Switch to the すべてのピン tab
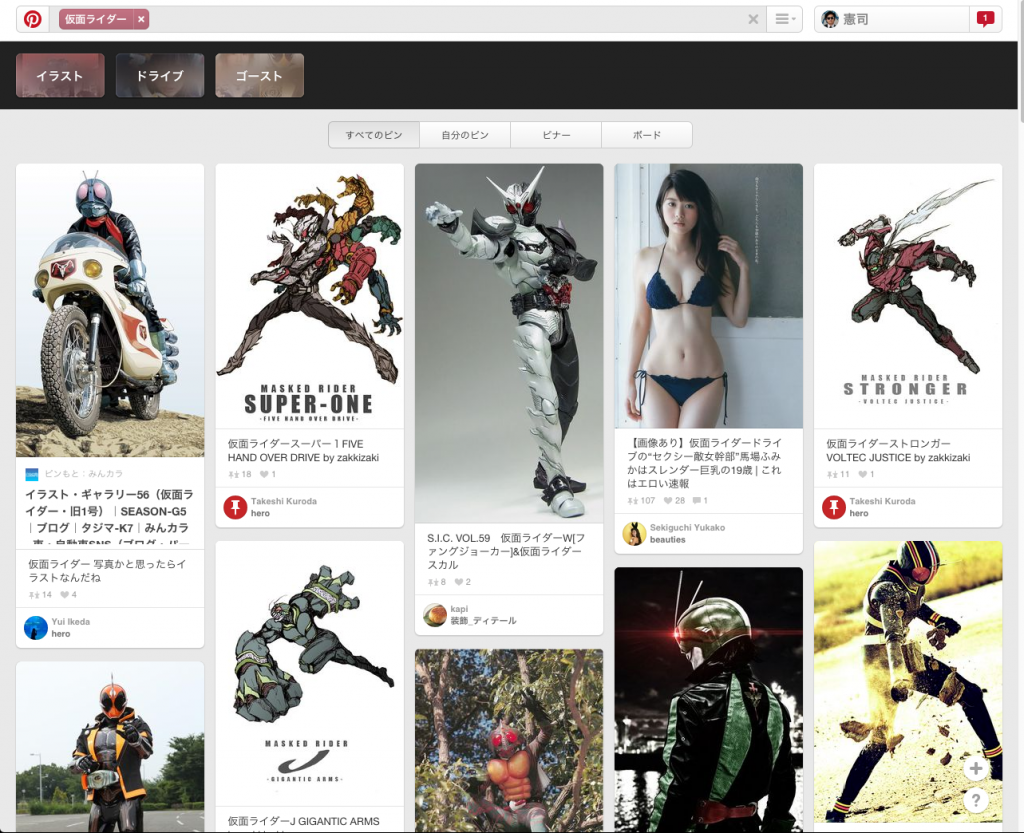This screenshot has height=833, width=1024. click(374, 135)
